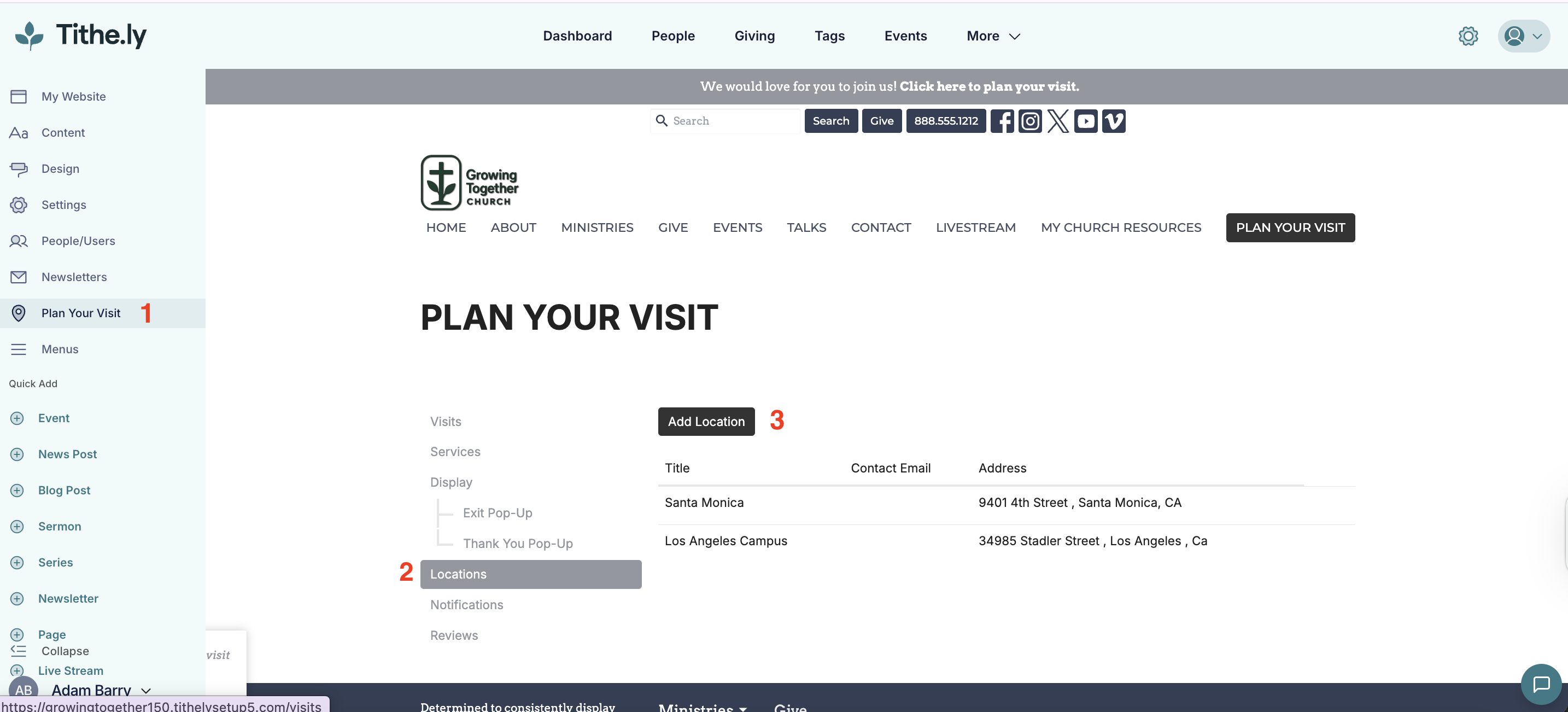Select Visits in the side list
The image size is (1568, 712).
coord(445,422)
